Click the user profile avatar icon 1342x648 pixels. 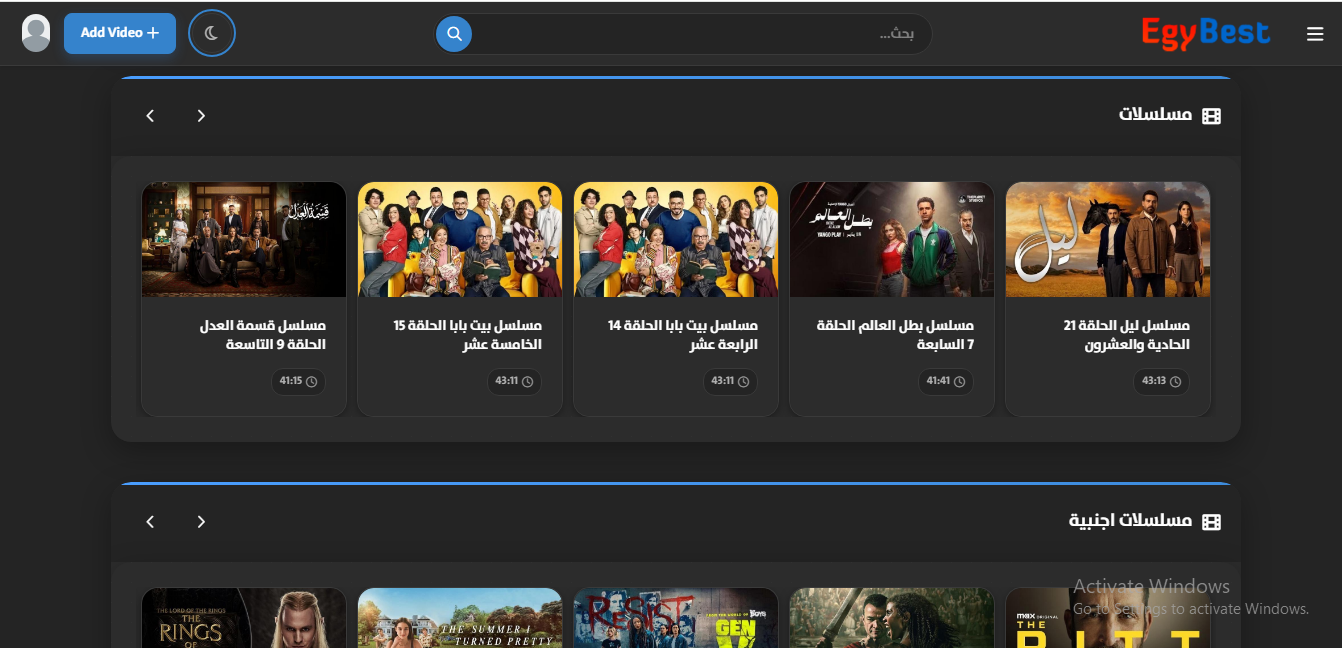tap(36, 33)
